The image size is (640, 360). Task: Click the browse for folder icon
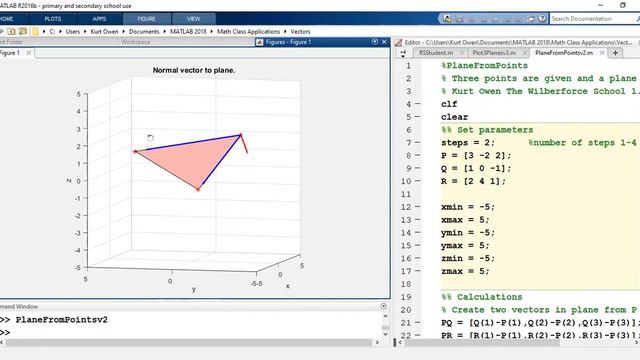[22, 31]
